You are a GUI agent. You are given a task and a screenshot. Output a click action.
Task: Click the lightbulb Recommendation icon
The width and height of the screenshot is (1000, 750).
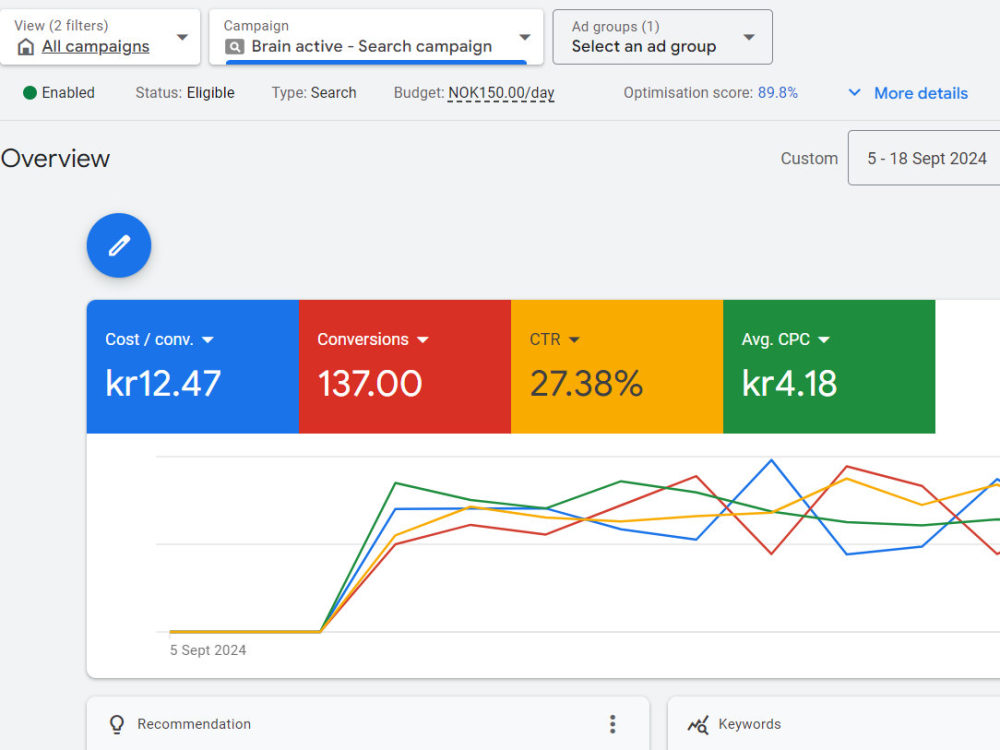pos(117,724)
